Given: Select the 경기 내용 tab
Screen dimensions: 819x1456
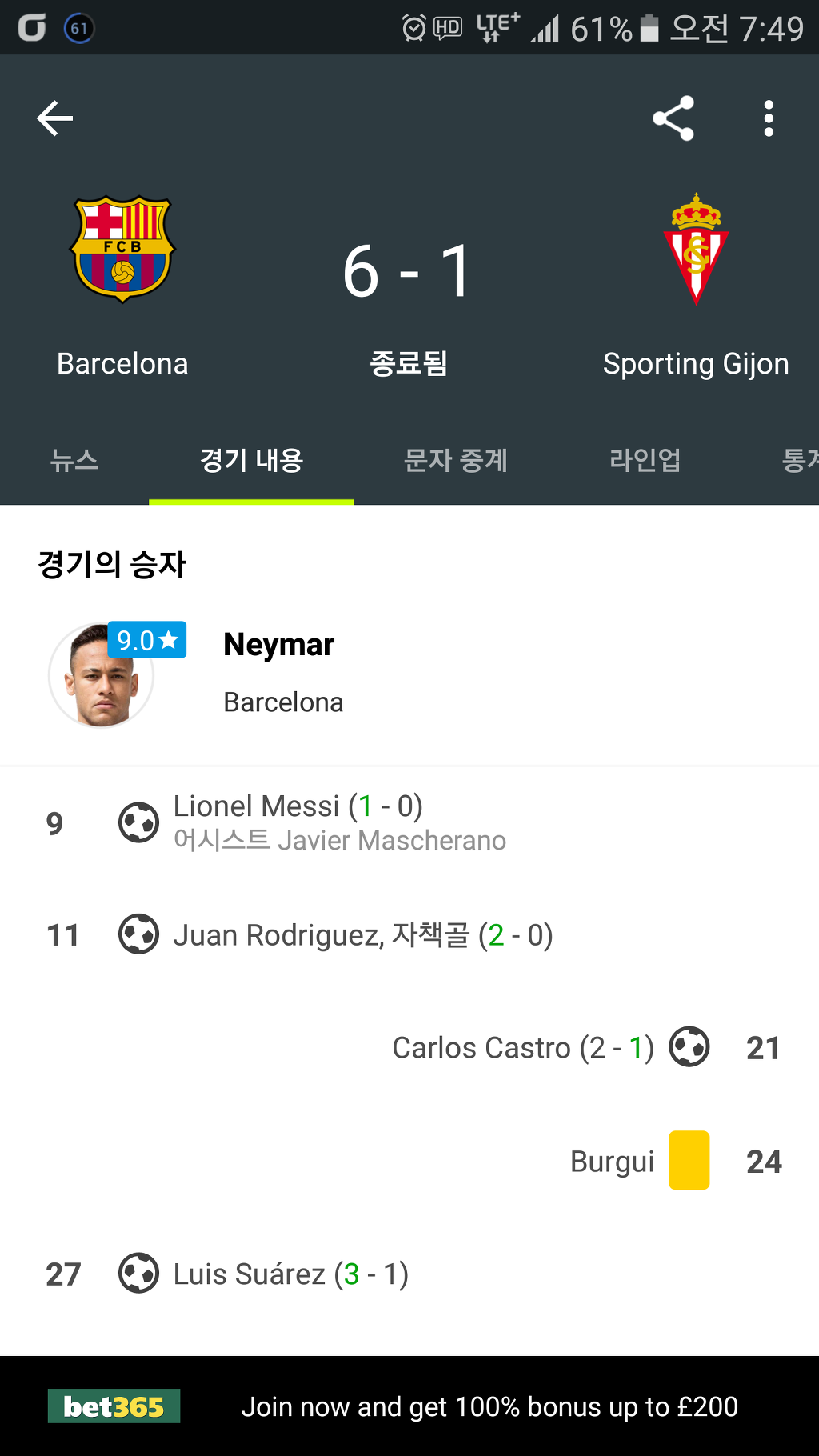Looking at the screenshot, I should pos(251,460).
